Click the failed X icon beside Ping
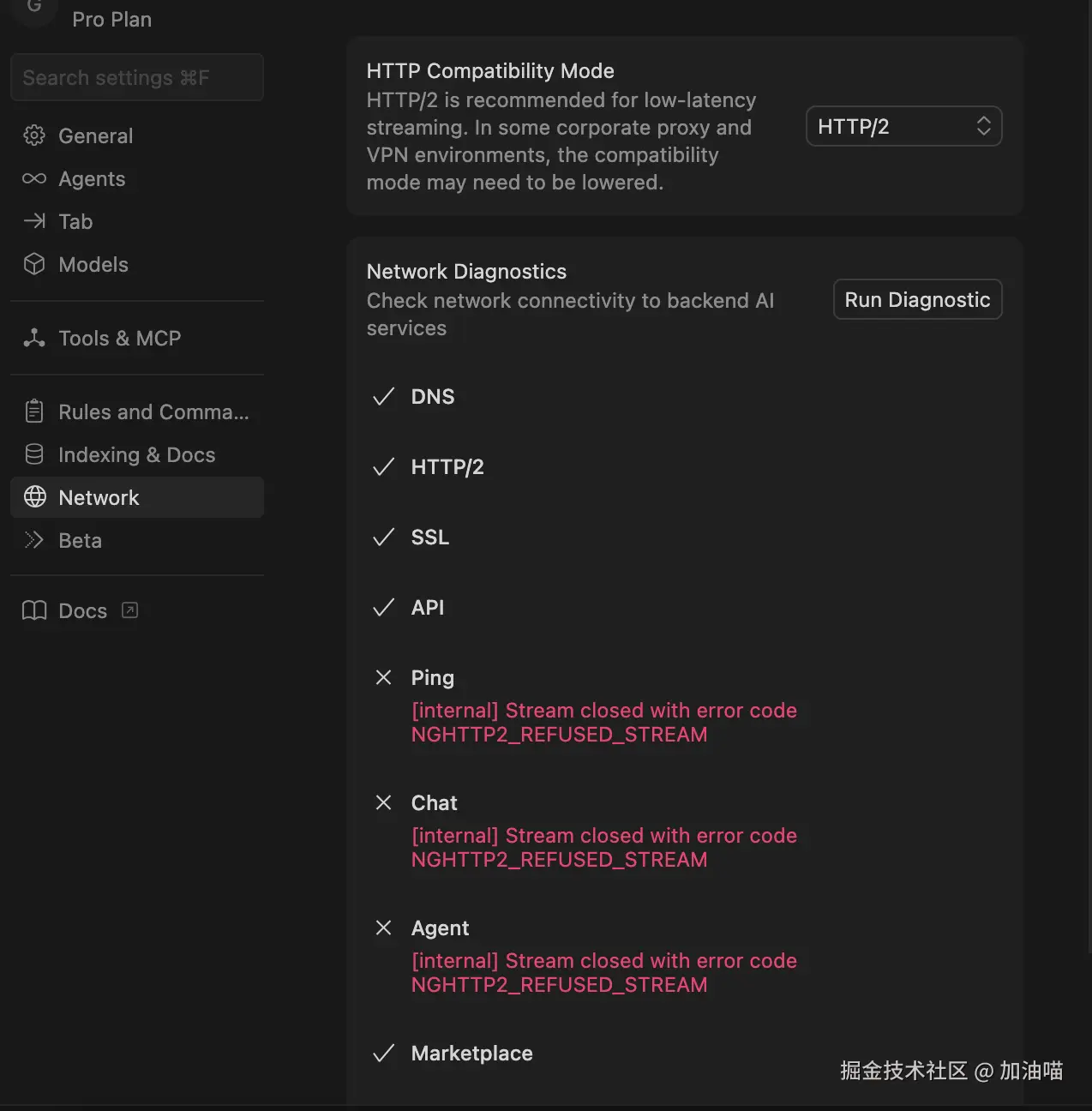The height and width of the screenshot is (1111, 1092). [383, 677]
